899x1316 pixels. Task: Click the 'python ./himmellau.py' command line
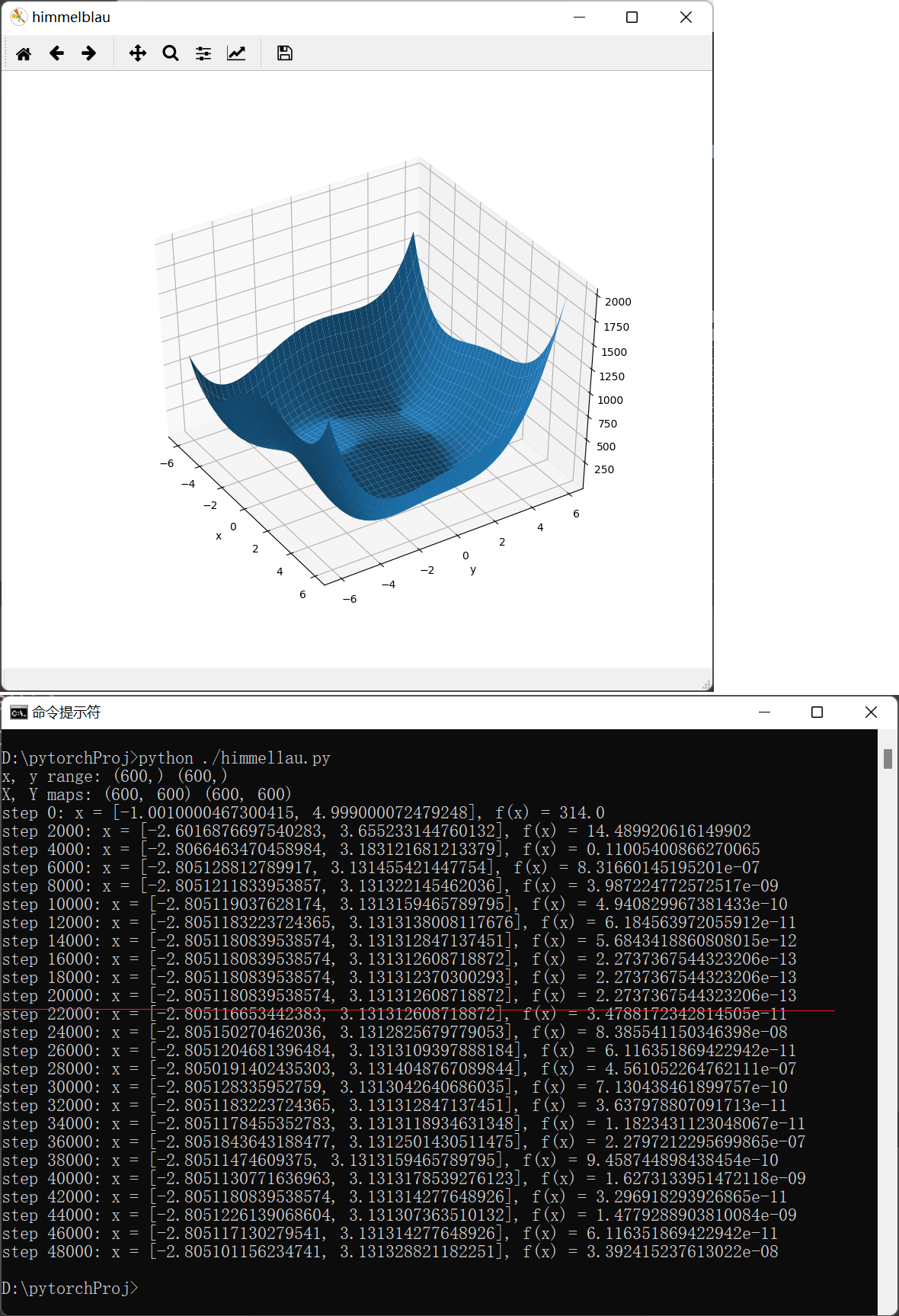166,758
